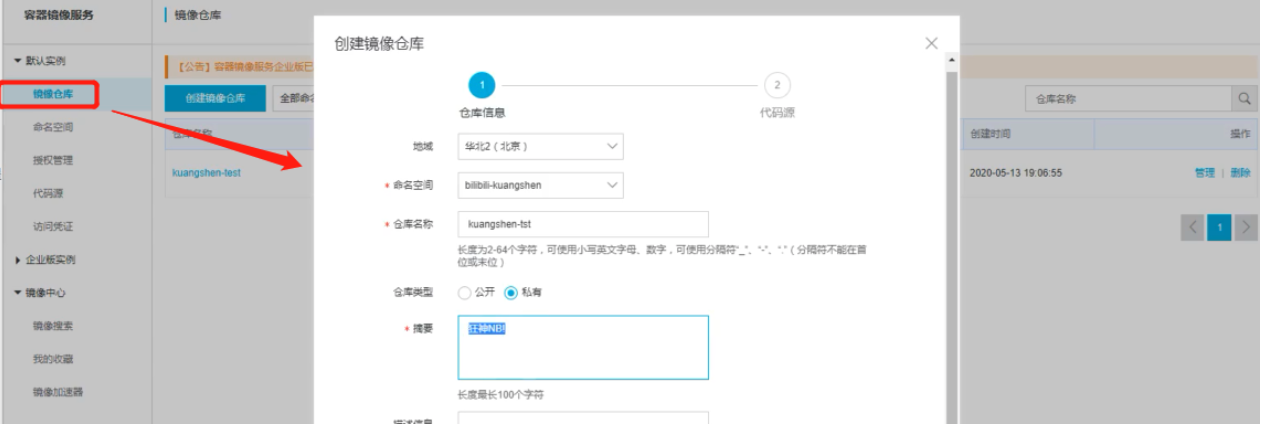Click the 操作 column header

[x=1240, y=133]
